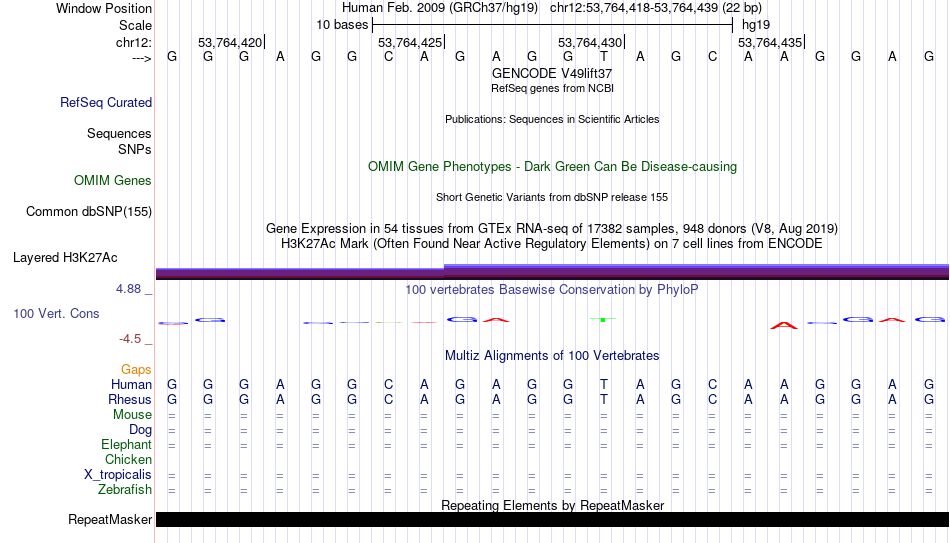Click the 53,764,435 ruler position

pyautogui.click(x=769, y=42)
